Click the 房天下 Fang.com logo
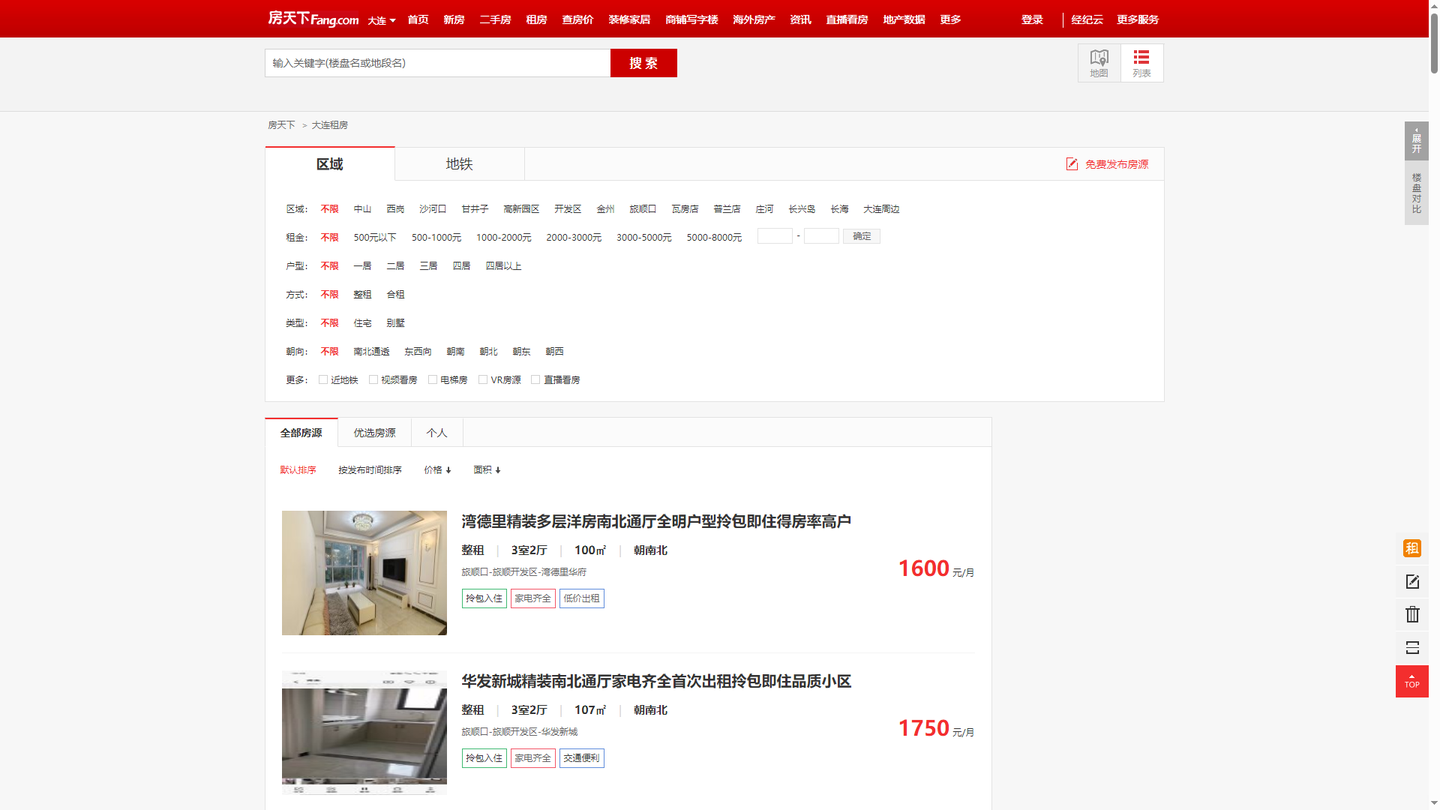The width and height of the screenshot is (1440, 810). [313, 19]
